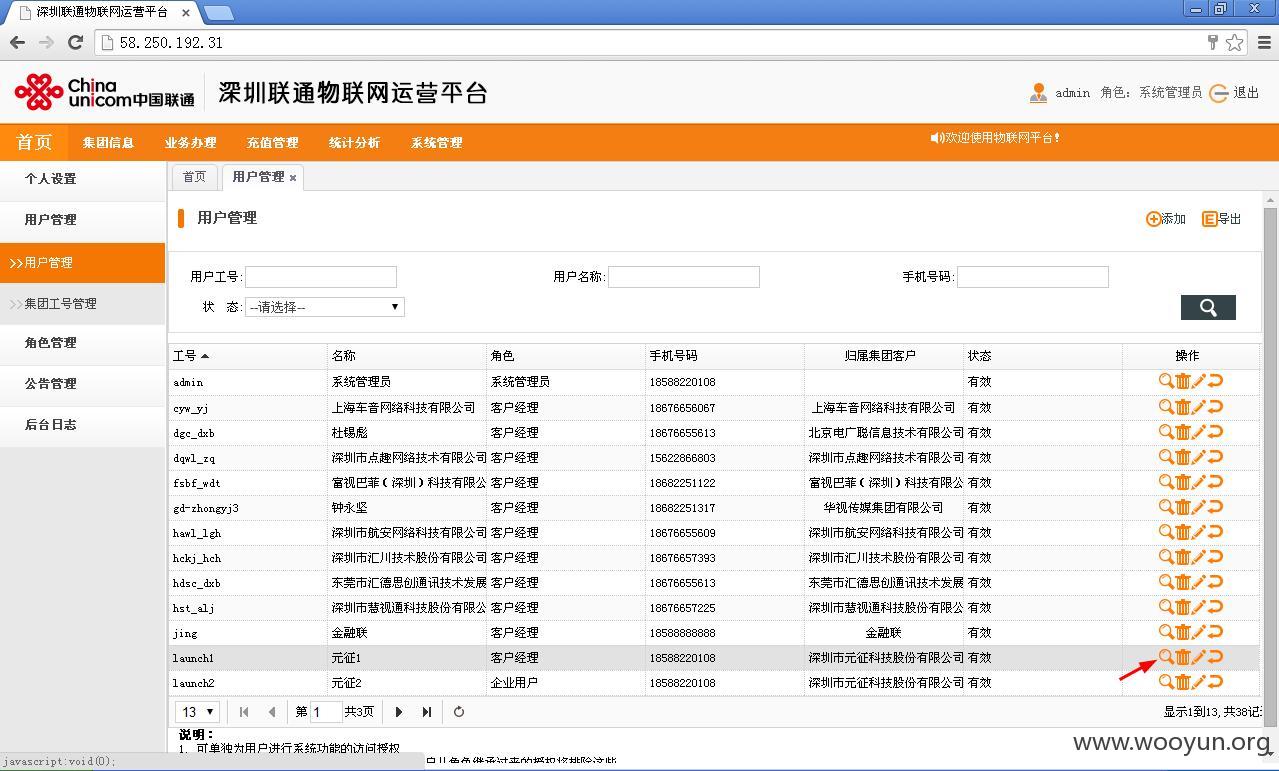Sort table by 工号 column header
Screen dimensions: 1279x771
pyautogui.click(x=191, y=356)
